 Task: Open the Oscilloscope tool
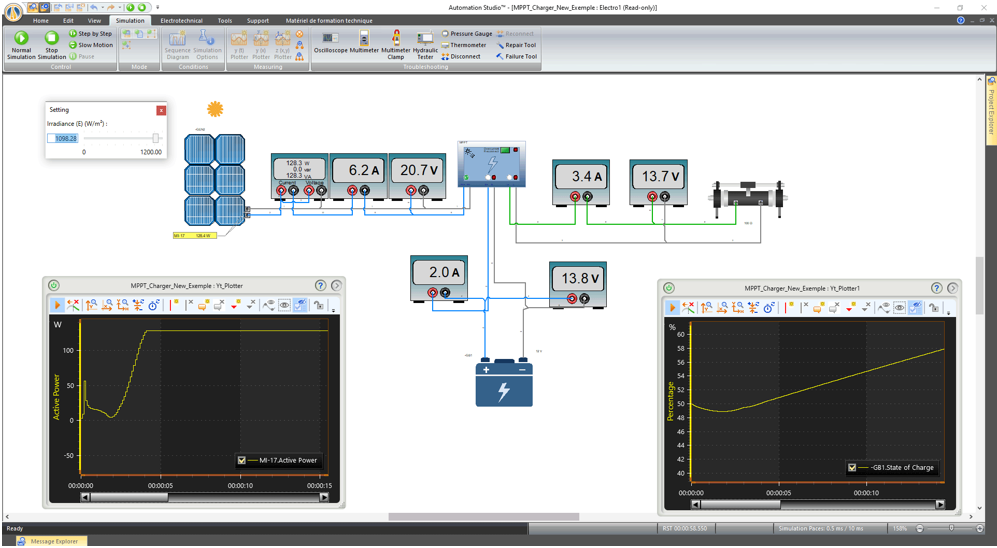tap(330, 44)
